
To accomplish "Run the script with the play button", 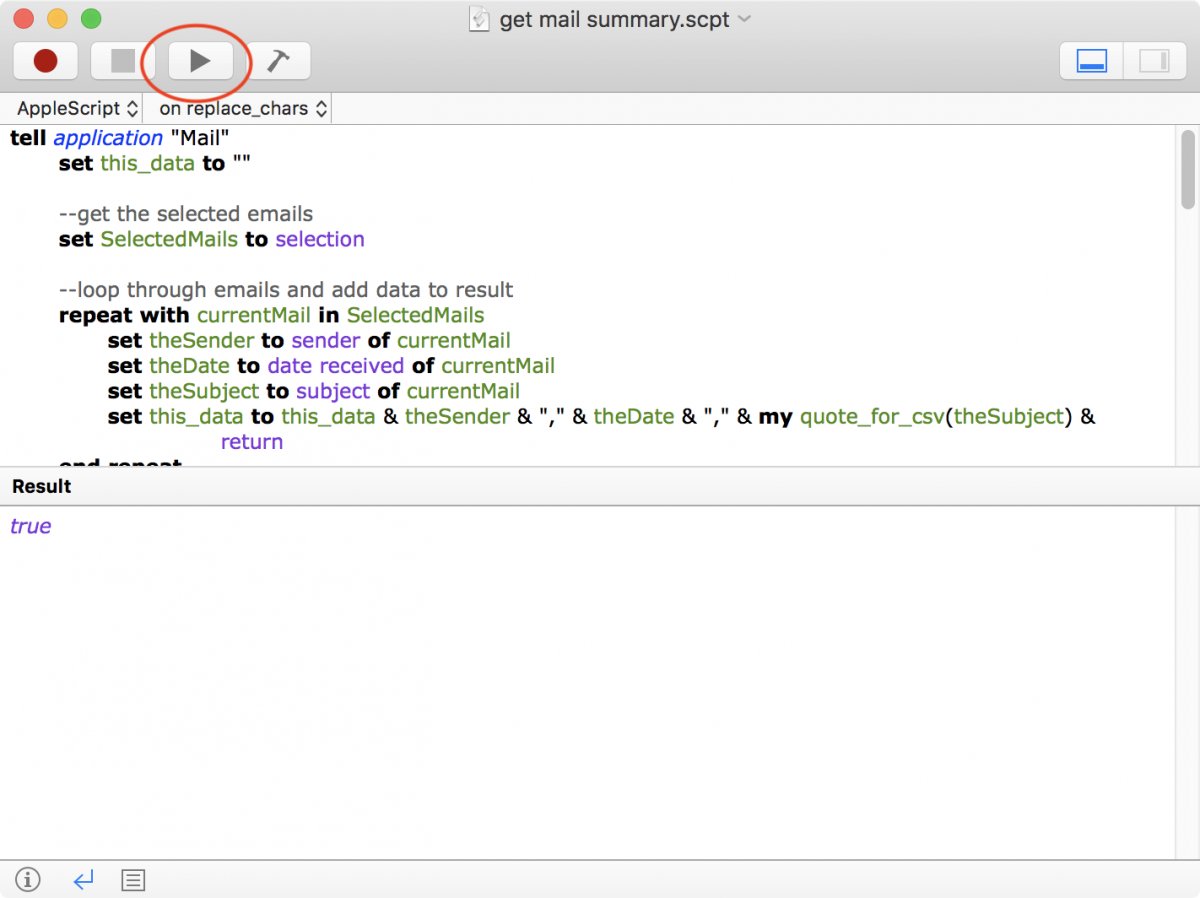I will click(200, 62).
